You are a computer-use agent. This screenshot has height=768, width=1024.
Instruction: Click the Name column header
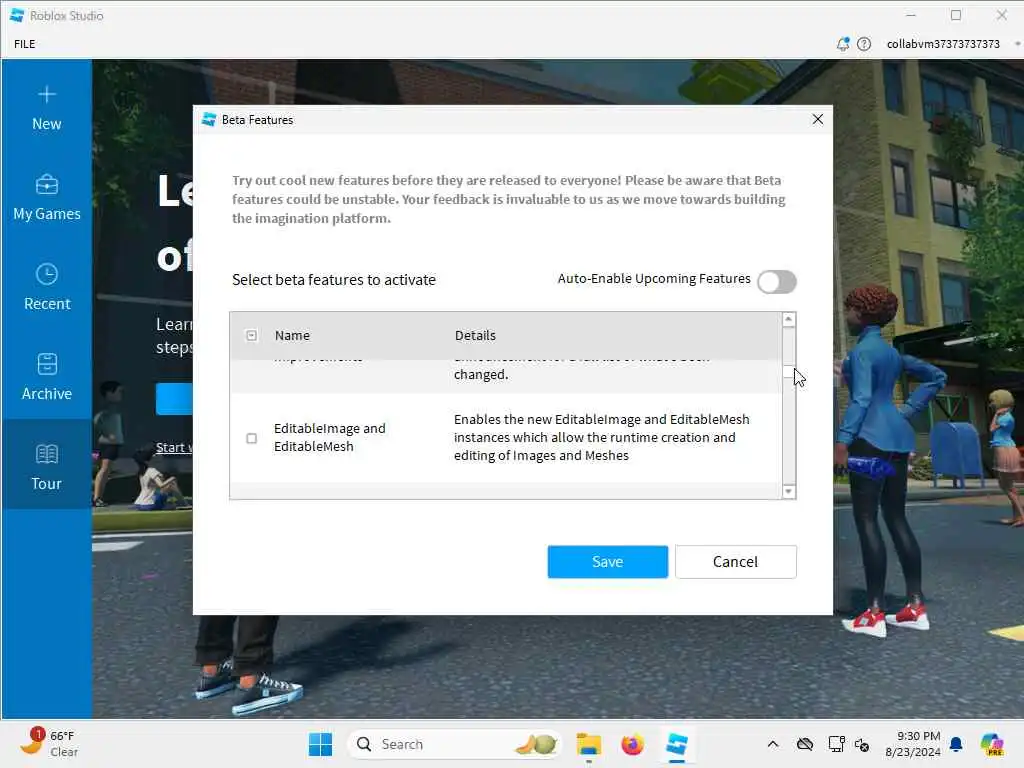[x=292, y=336]
